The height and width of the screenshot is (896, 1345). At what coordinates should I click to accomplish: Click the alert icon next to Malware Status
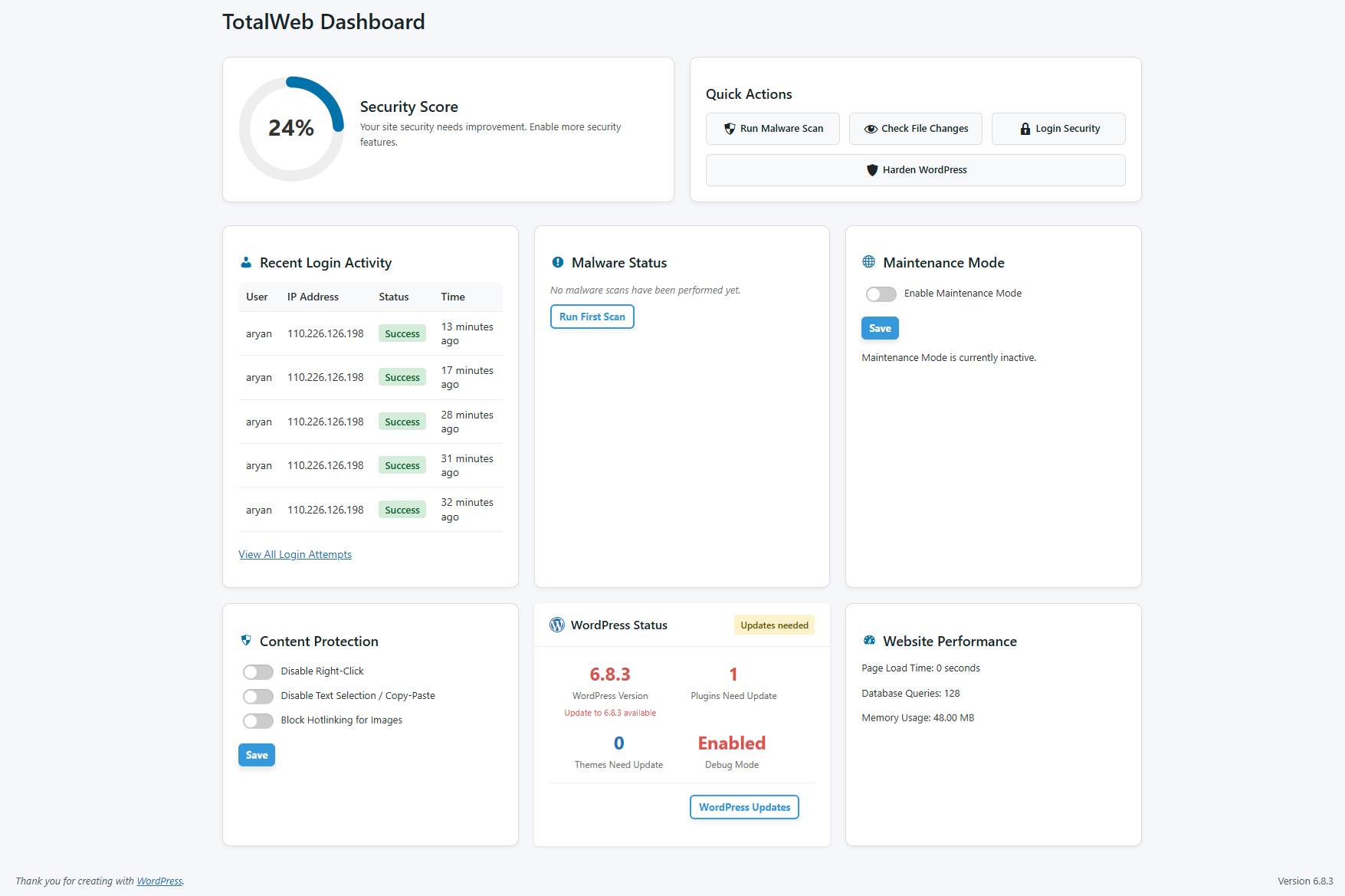coord(558,262)
